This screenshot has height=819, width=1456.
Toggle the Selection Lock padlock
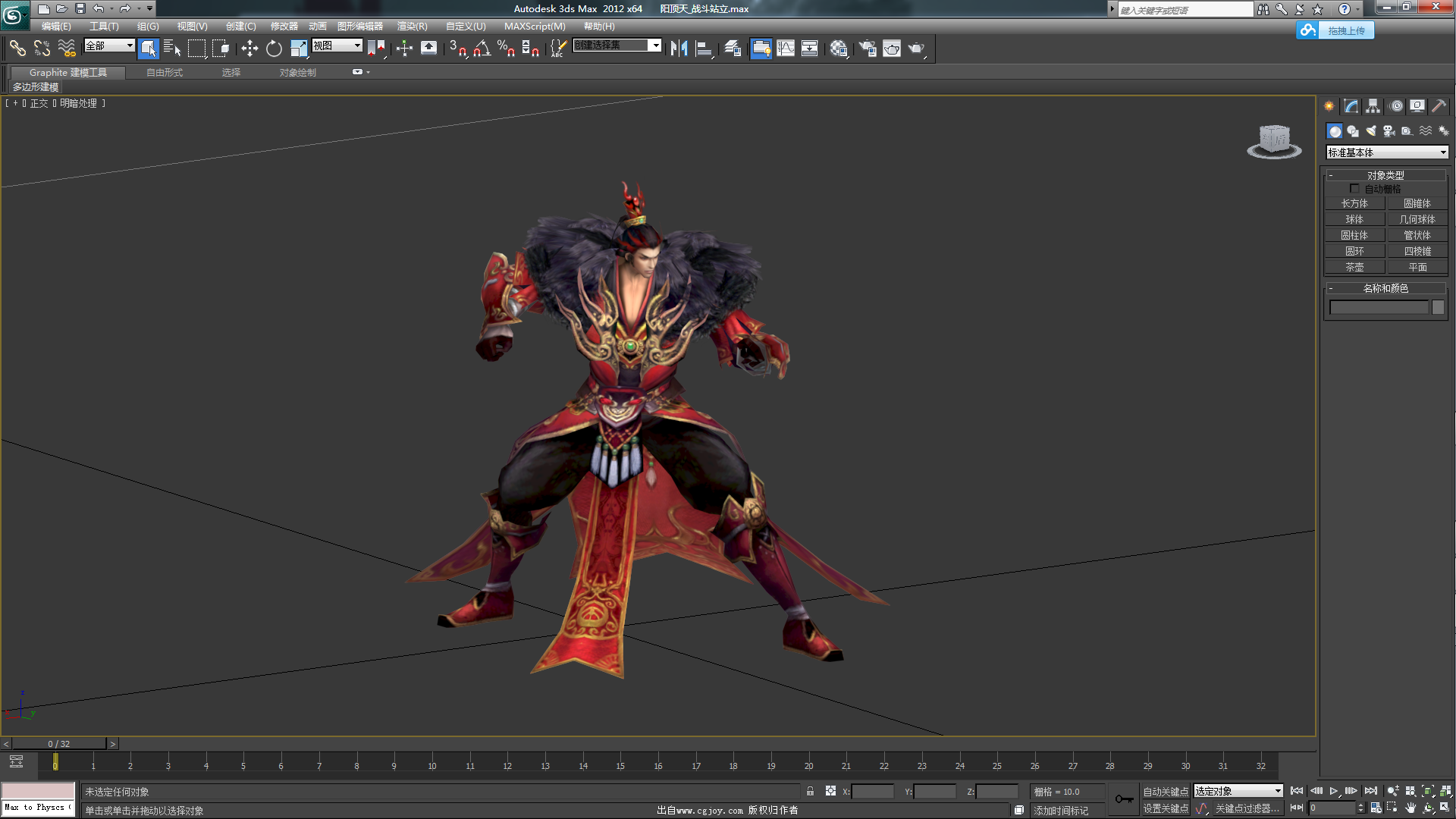pyautogui.click(x=810, y=791)
